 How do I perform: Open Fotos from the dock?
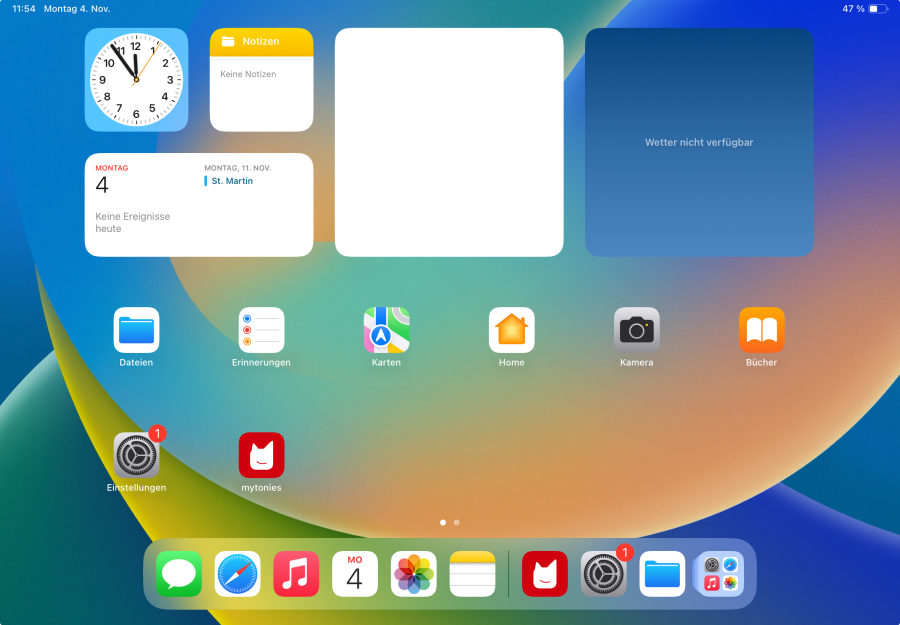click(413, 573)
